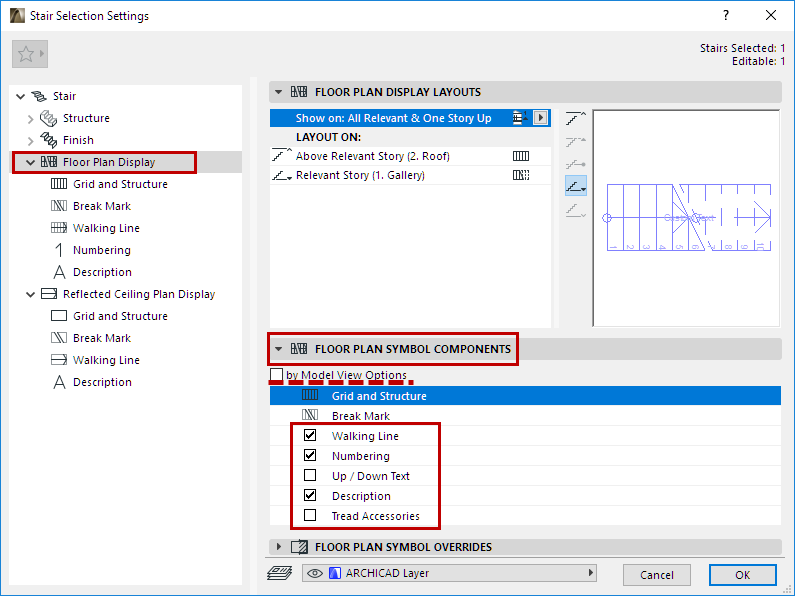Viewport: 795px width, 596px height.
Task: Click Walking Line icon under Reflected Ceiling Plan
Action: click(59, 360)
